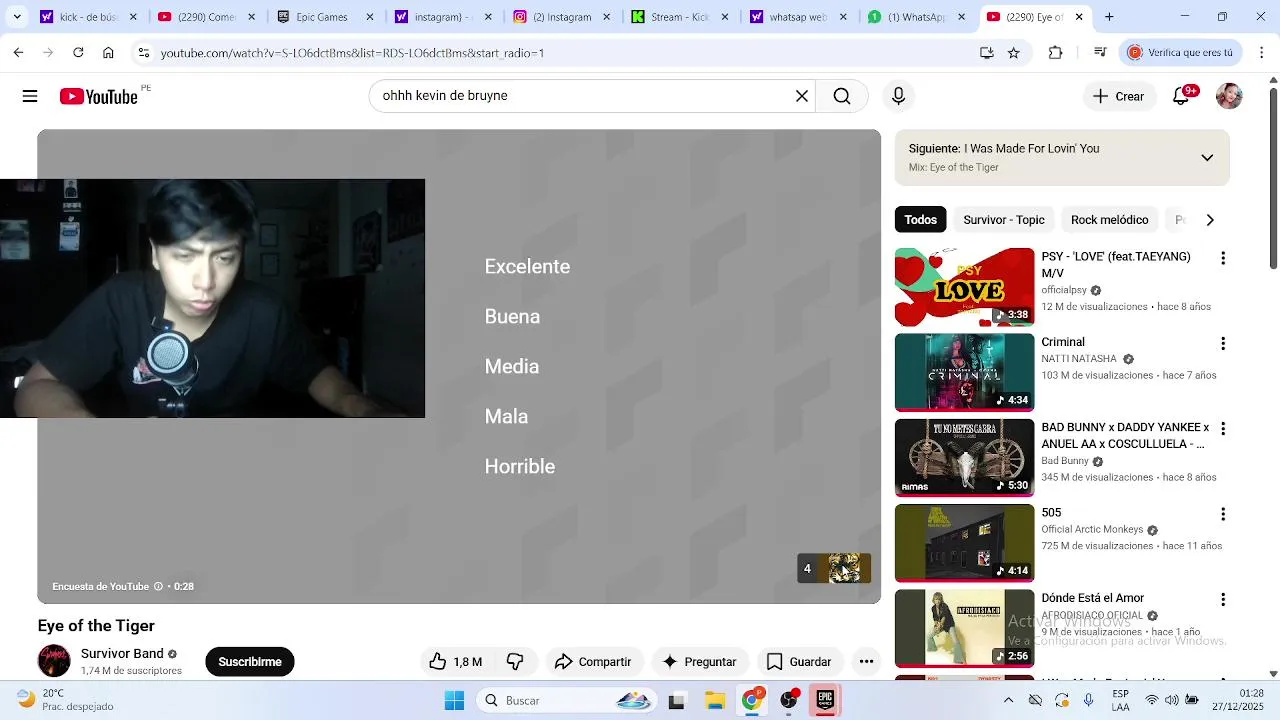Open the browser extensions puzzle icon
Image resolution: width=1280 pixels, height=720 pixels.
[x=1055, y=53]
